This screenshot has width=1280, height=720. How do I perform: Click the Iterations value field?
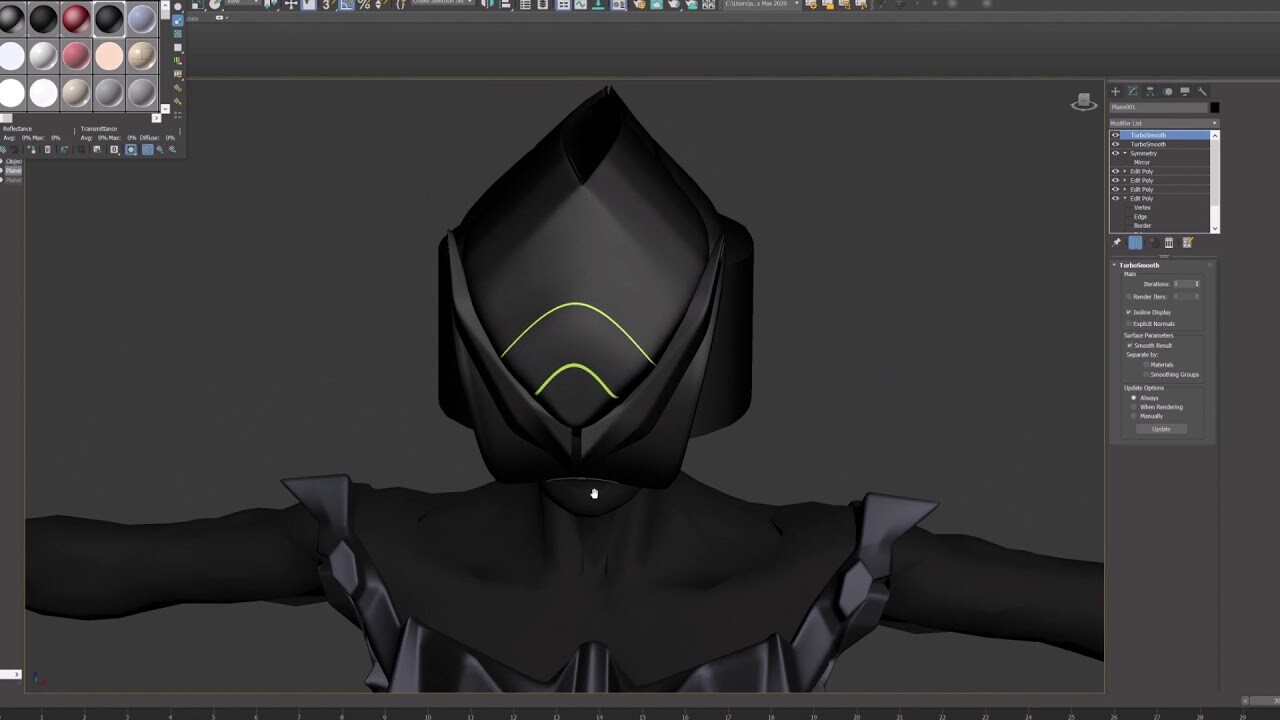[x=1183, y=284]
